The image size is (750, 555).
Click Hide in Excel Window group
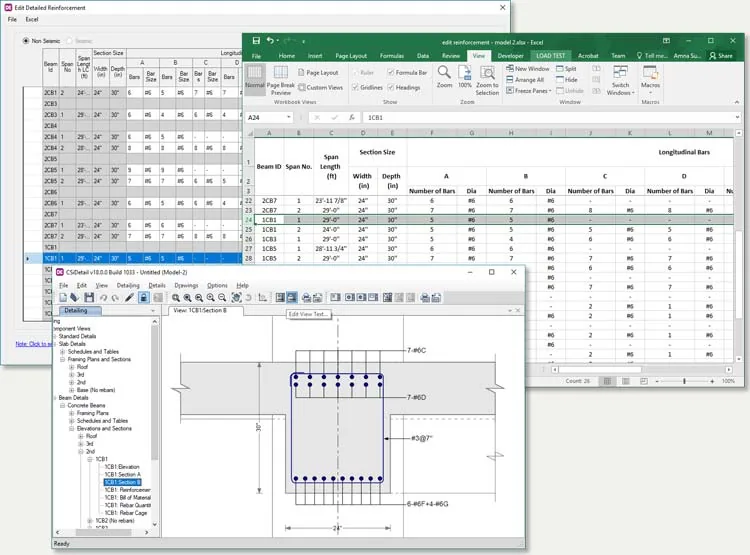[x=567, y=80]
